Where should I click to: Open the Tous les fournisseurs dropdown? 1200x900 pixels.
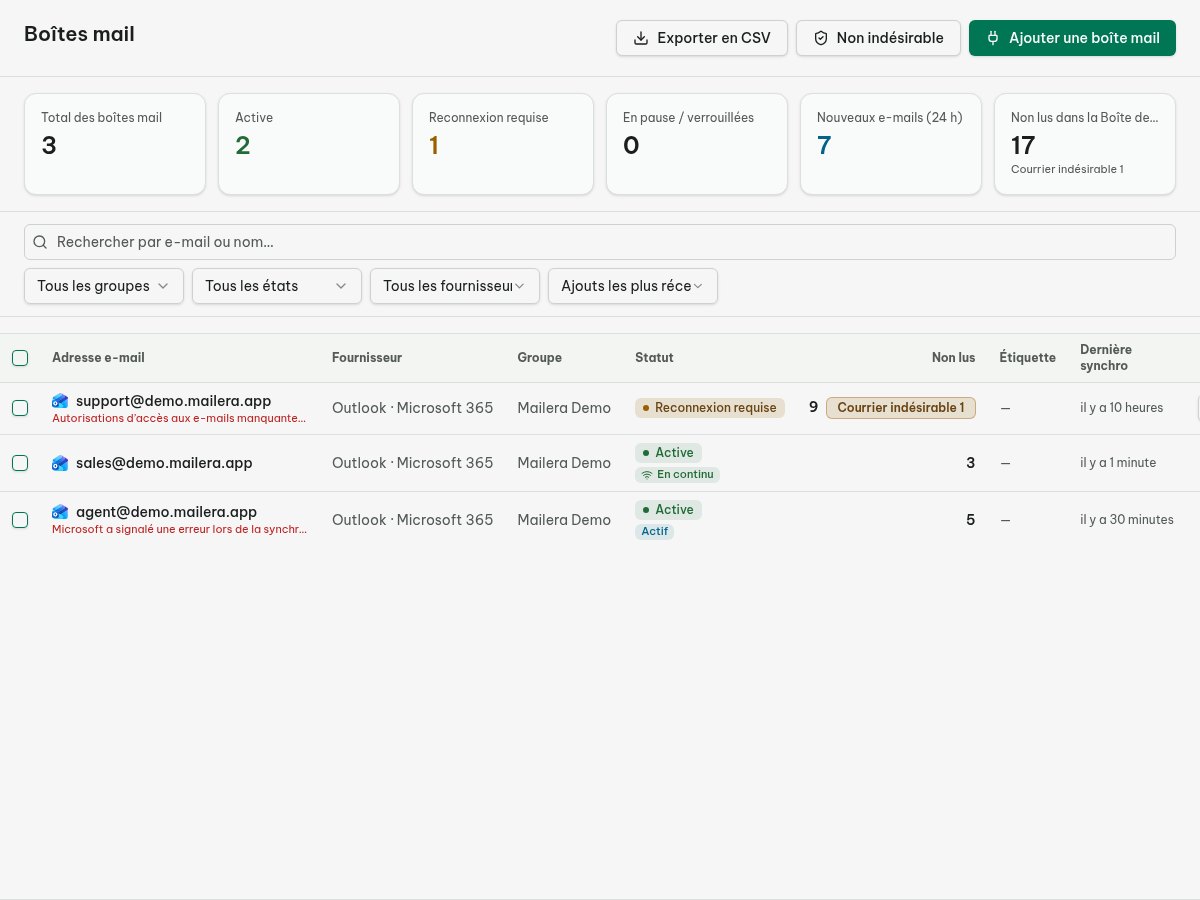(x=455, y=286)
